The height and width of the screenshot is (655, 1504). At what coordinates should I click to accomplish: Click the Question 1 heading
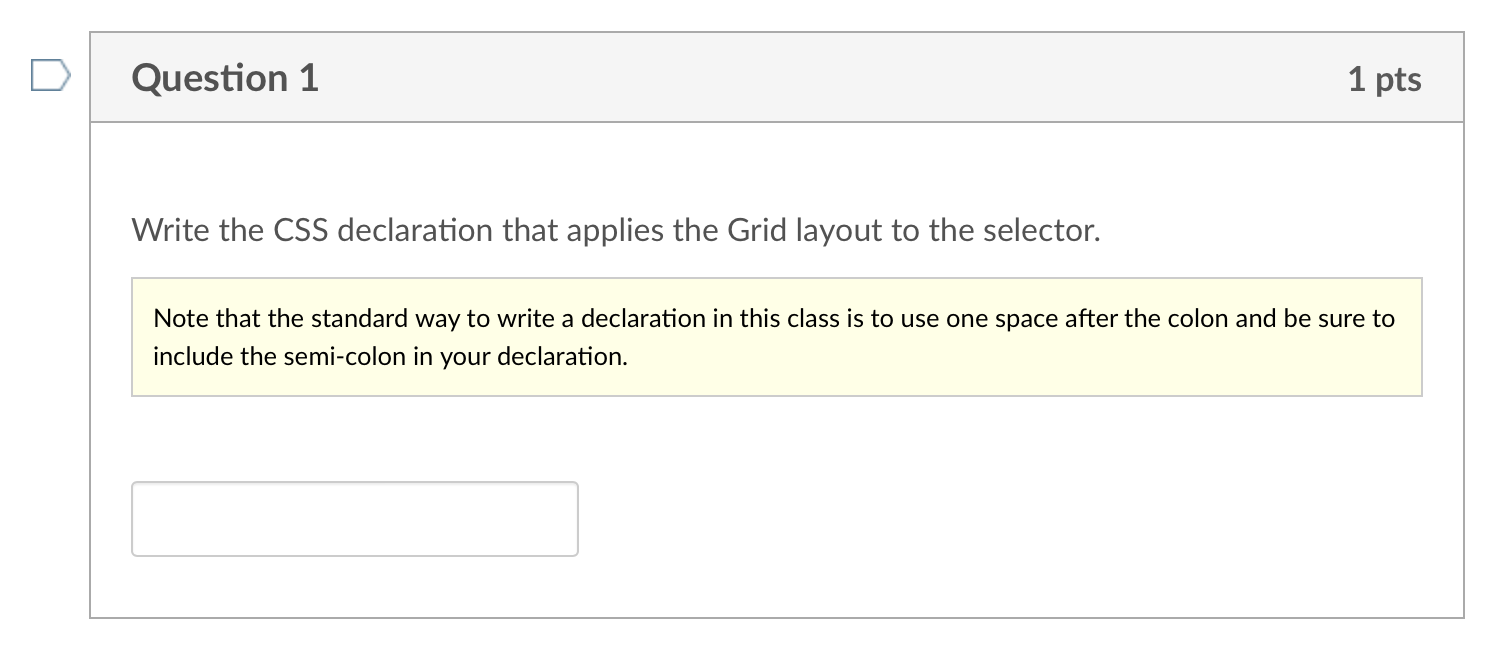coord(225,78)
